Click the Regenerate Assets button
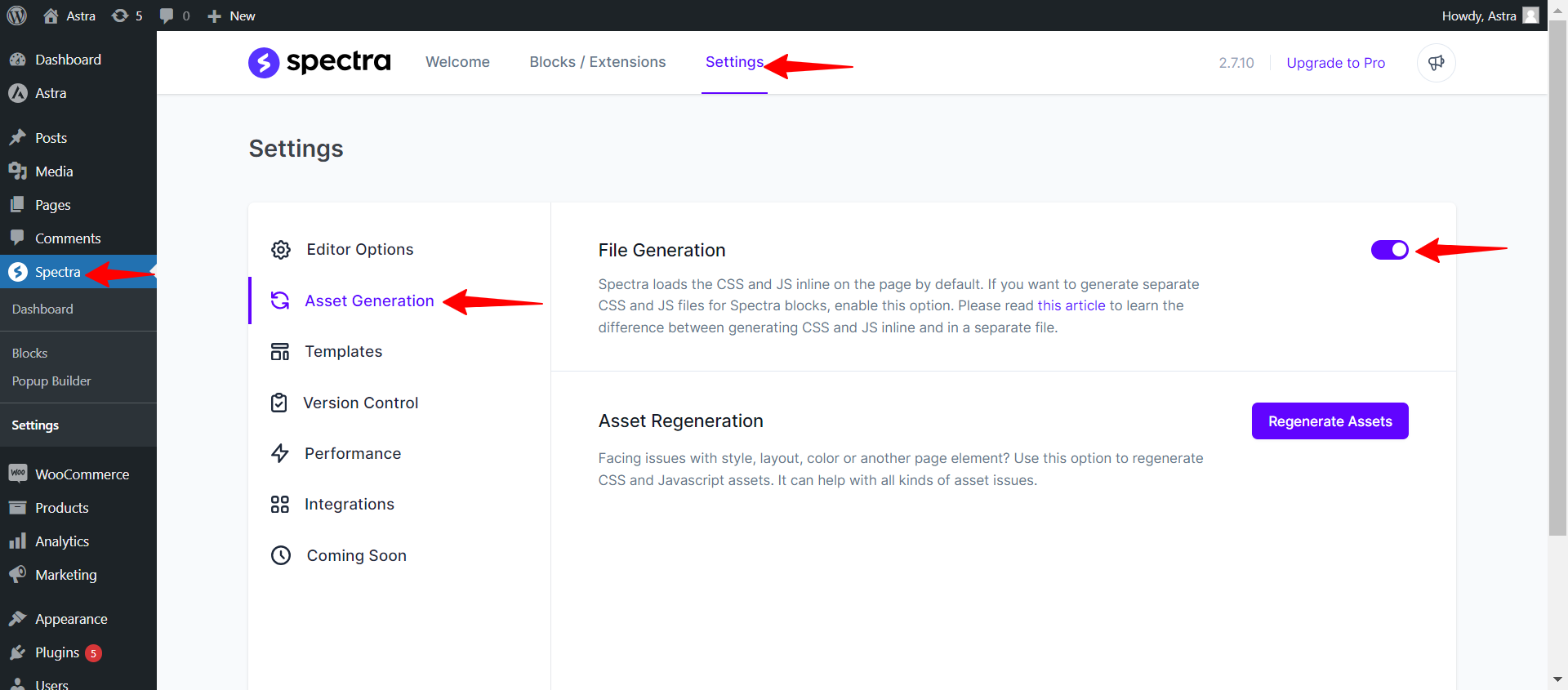 coord(1330,421)
